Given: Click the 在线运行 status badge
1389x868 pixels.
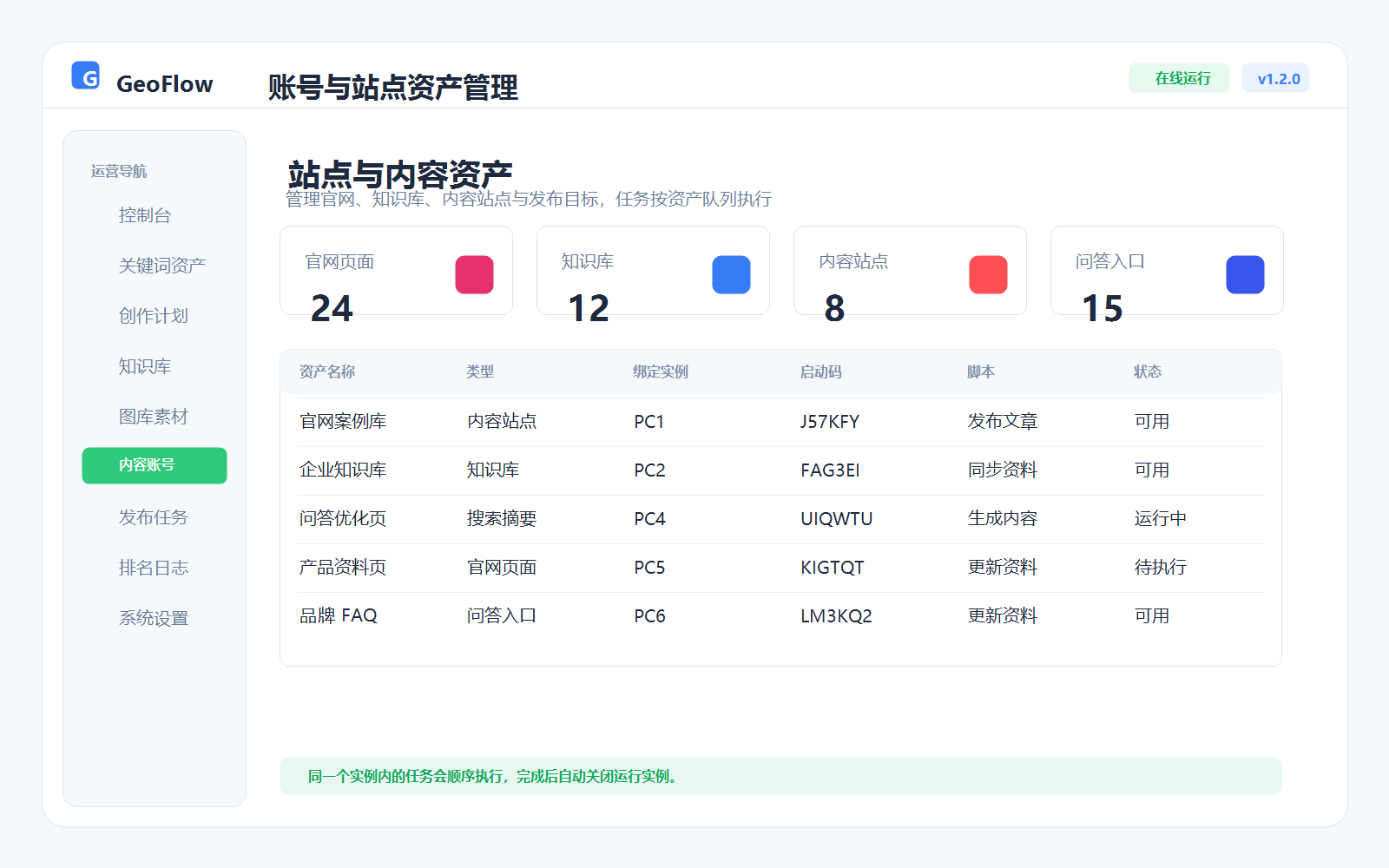Looking at the screenshot, I should [x=1179, y=78].
